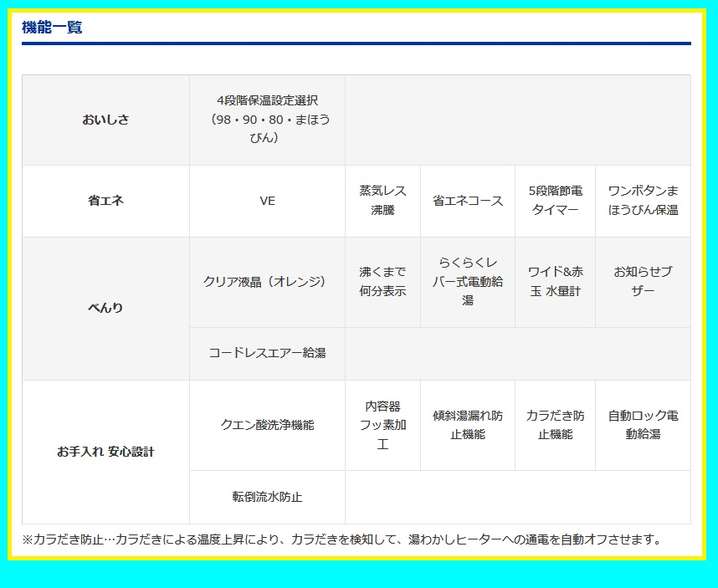Click the 機能一覧 heading
This screenshot has width=718, height=588.
(x=52, y=28)
